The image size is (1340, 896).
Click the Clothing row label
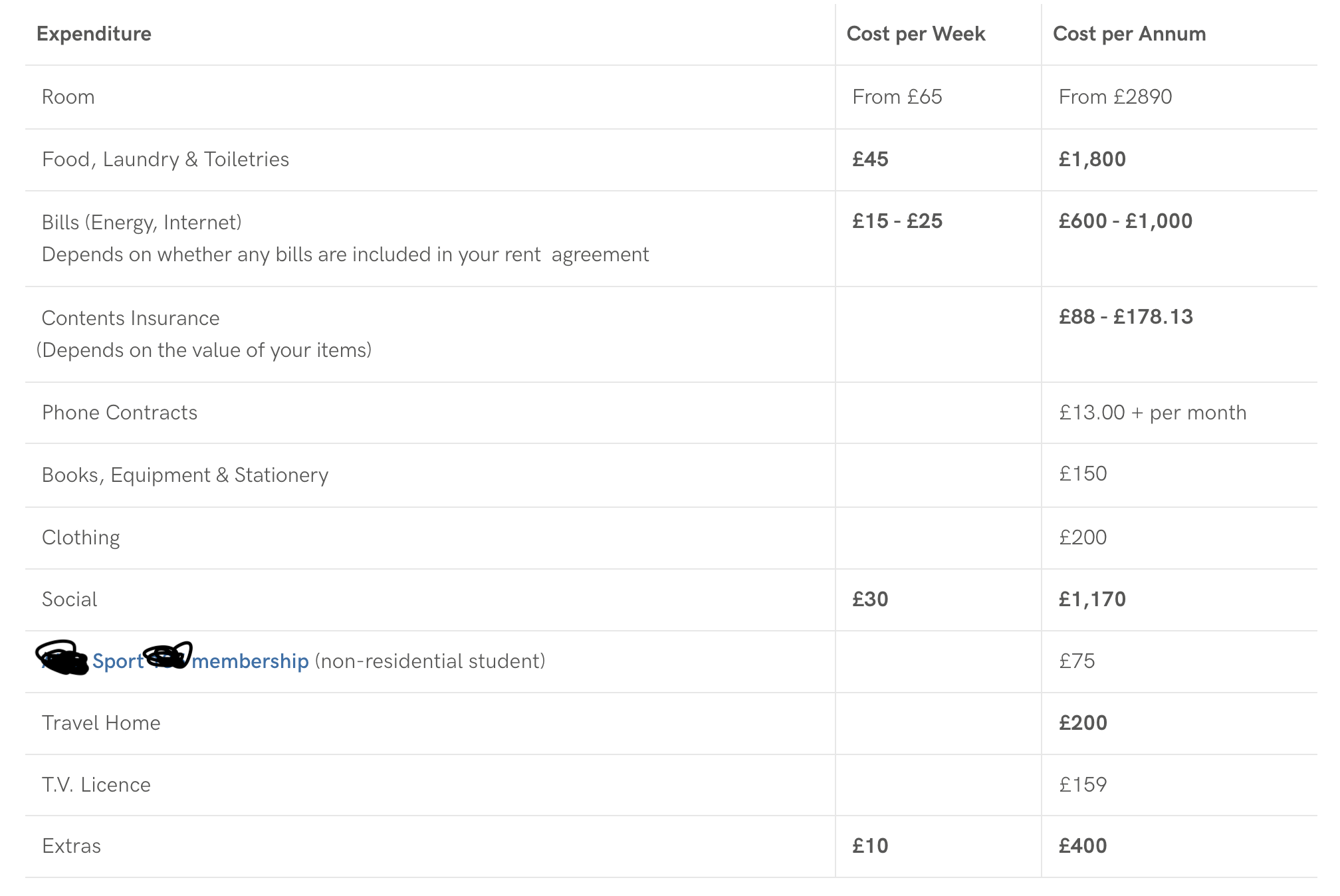coord(81,538)
